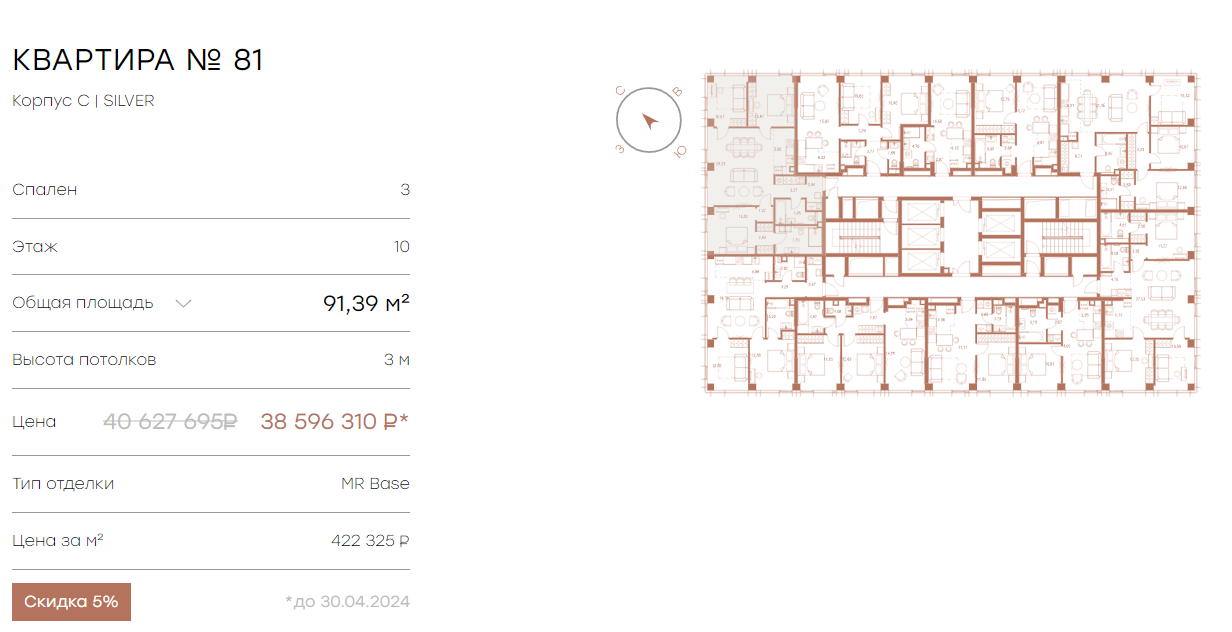Click the discounted price 38 596 310 ₽
Screen dimensions: 1232x632
pyautogui.click(x=335, y=422)
